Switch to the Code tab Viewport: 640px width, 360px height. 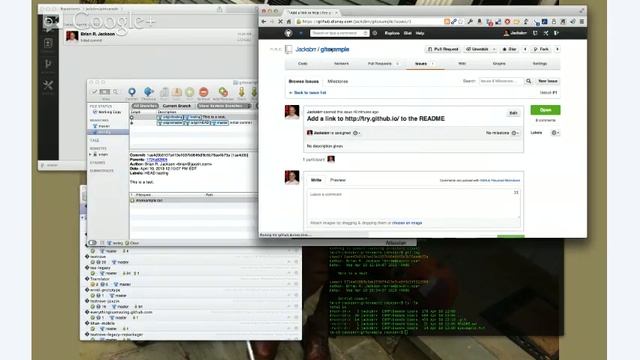coord(302,64)
